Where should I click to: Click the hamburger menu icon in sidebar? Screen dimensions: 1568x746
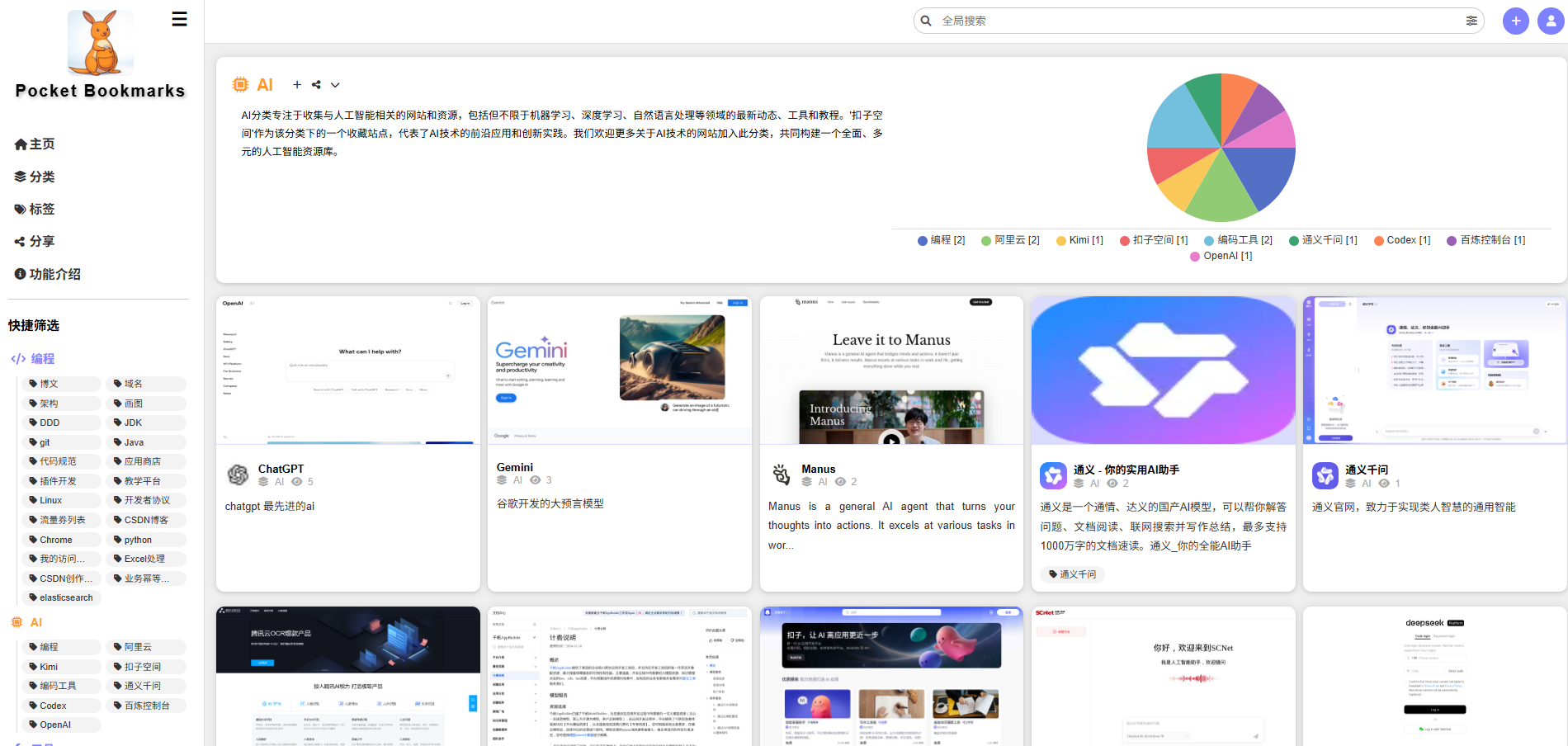tap(179, 19)
